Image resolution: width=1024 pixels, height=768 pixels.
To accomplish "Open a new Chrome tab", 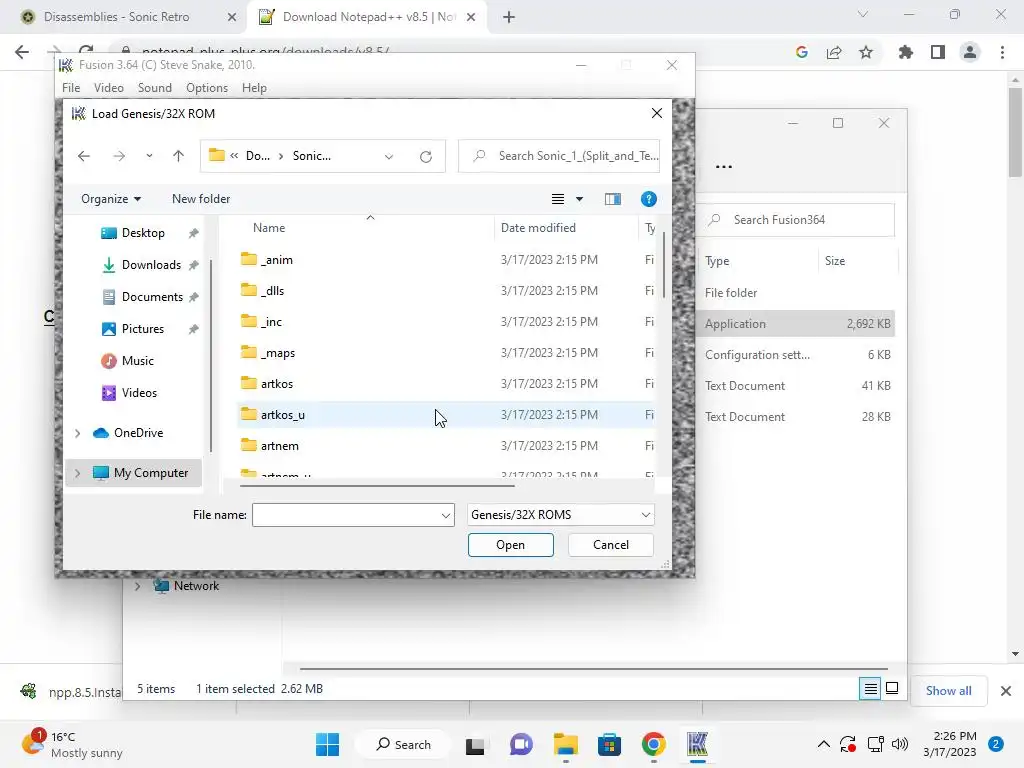I will tap(509, 18).
